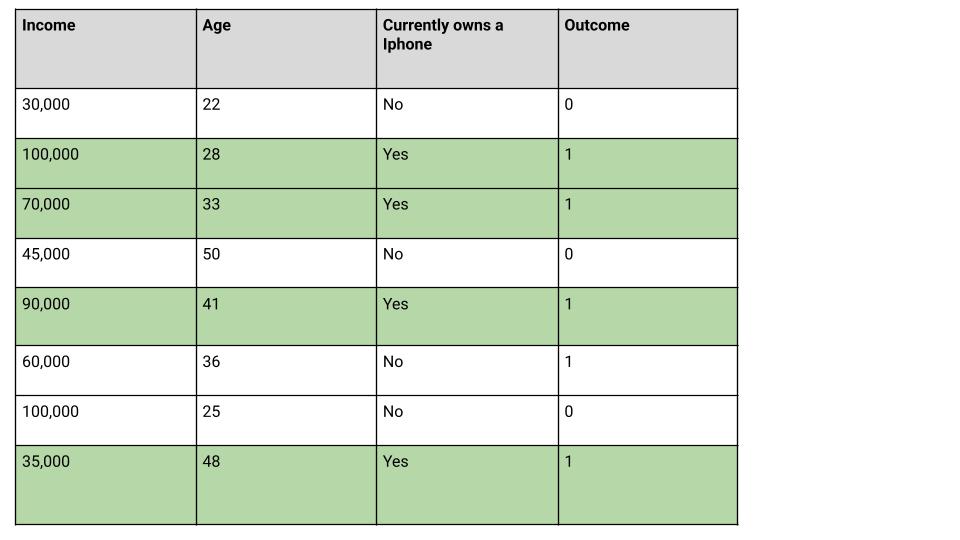Click the cell showing age 25
The width and height of the screenshot is (960, 540).
tap(287, 421)
